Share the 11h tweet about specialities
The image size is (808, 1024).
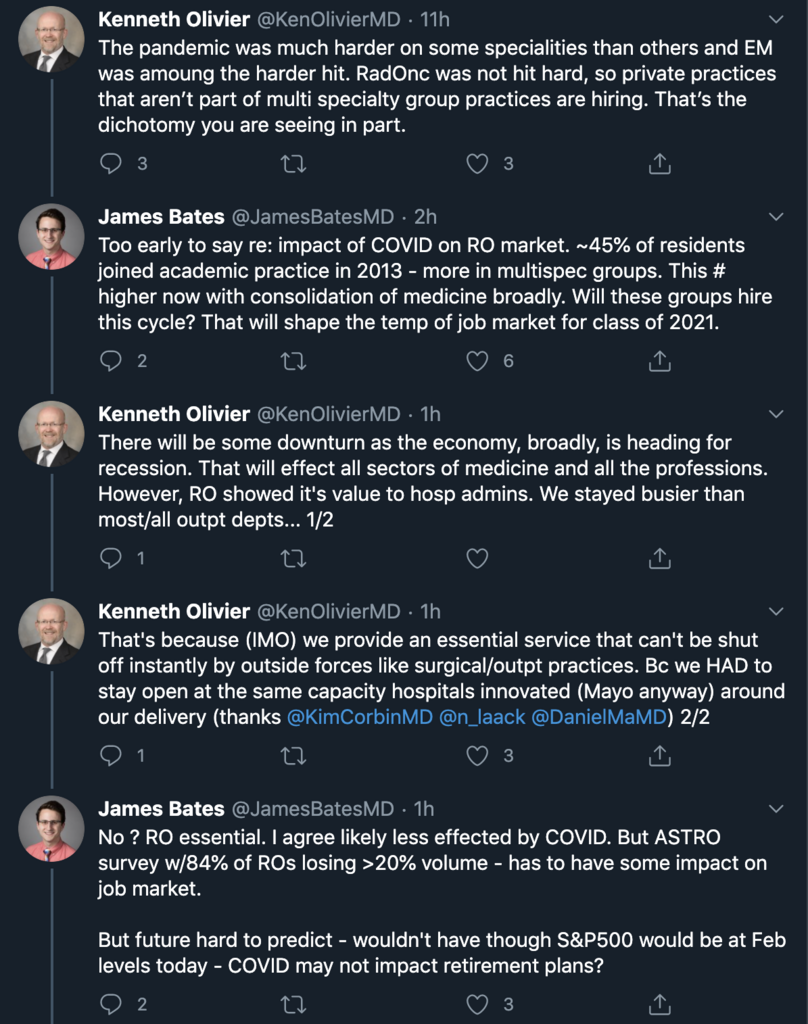pyautogui.click(x=660, y=163)
